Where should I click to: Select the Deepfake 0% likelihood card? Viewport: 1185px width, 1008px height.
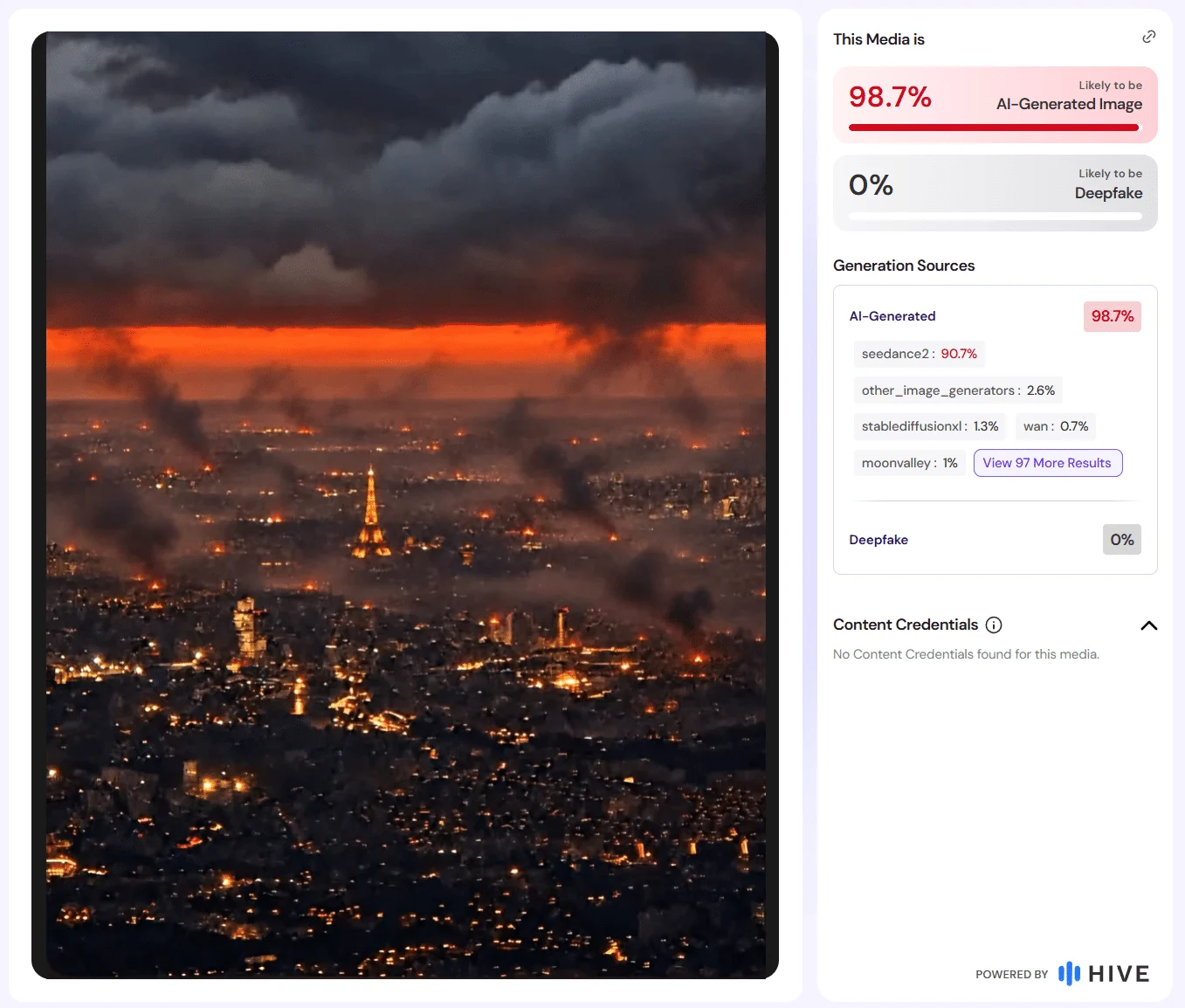tap(995, 193)
